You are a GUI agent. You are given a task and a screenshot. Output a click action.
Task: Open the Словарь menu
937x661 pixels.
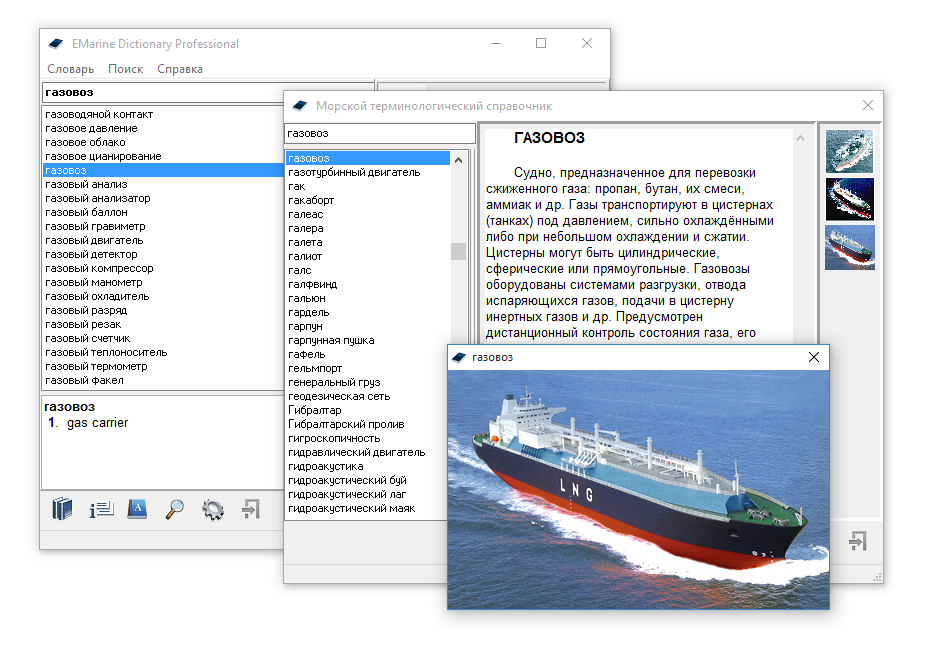pos(70,69)
